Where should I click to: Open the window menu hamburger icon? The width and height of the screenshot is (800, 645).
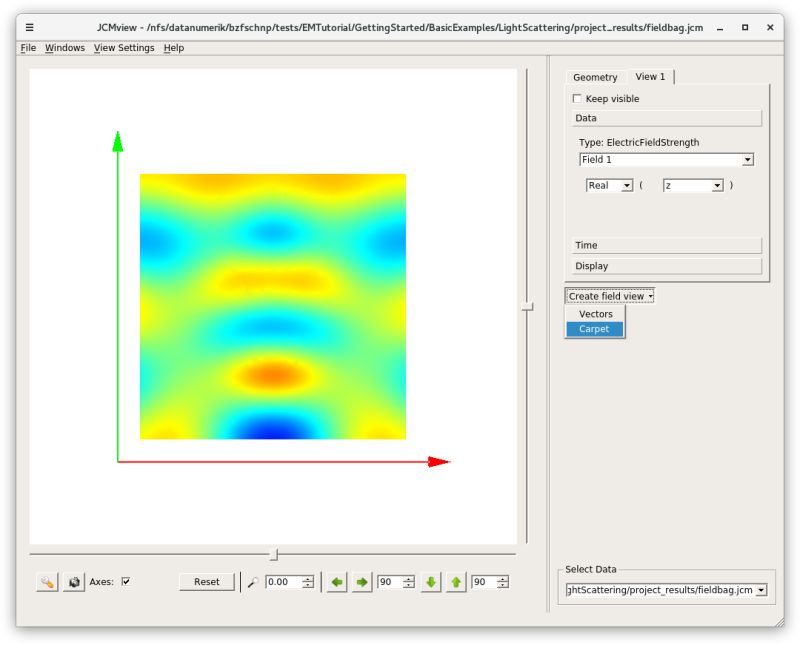(30, 28)
